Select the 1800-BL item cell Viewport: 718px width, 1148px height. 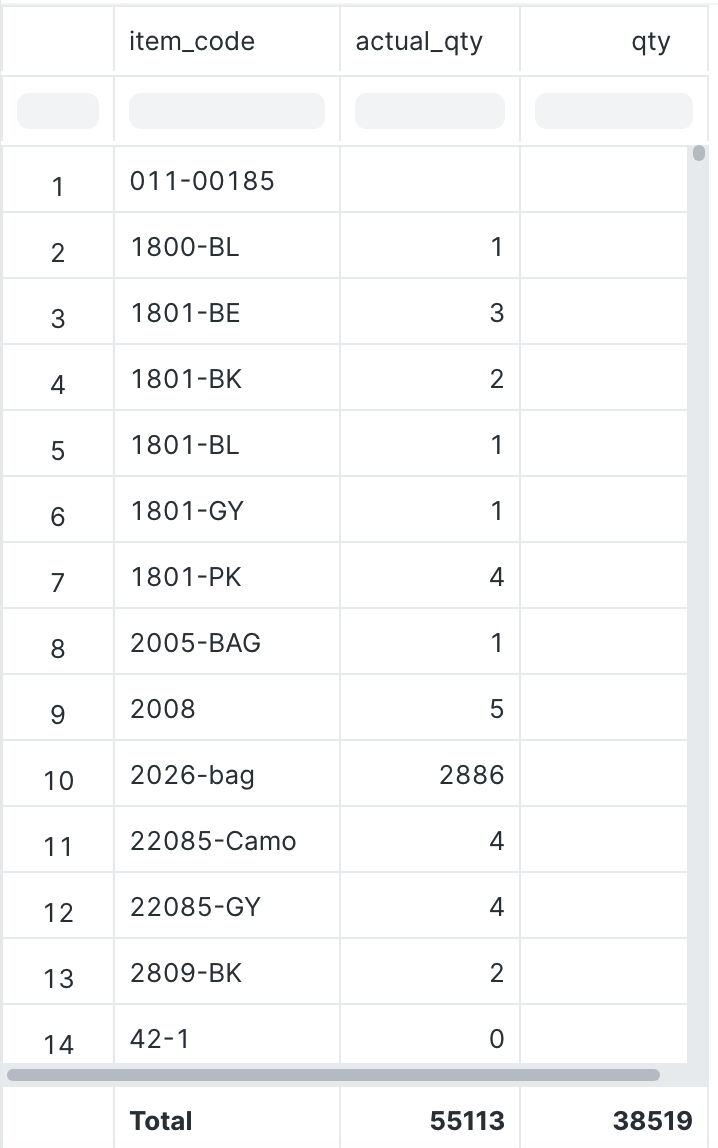click(x=227, y=246)
